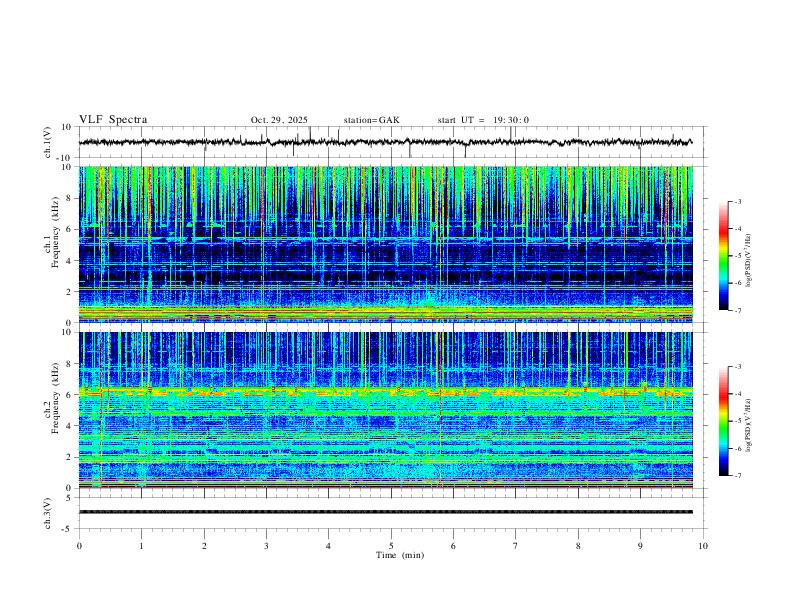This screenshot has width=792, height=612.
Task: Select the date text "Oct. 29, 2025"
Action: (x=279, y=120)
